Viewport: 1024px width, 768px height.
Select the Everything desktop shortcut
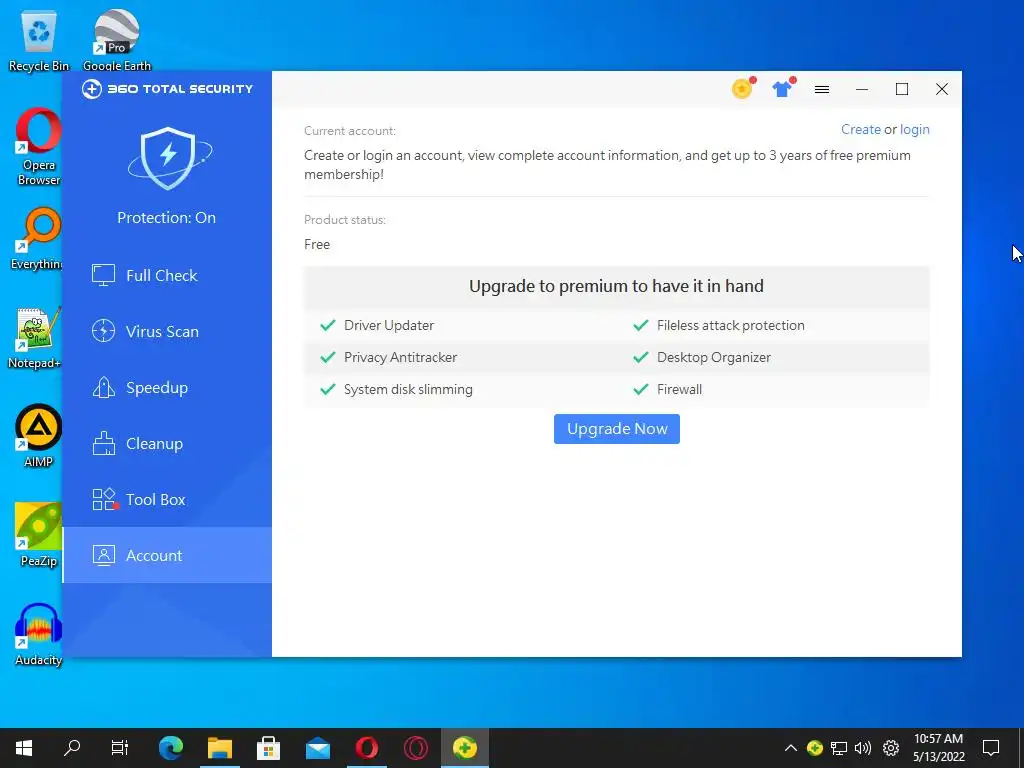tap(39, 239)
